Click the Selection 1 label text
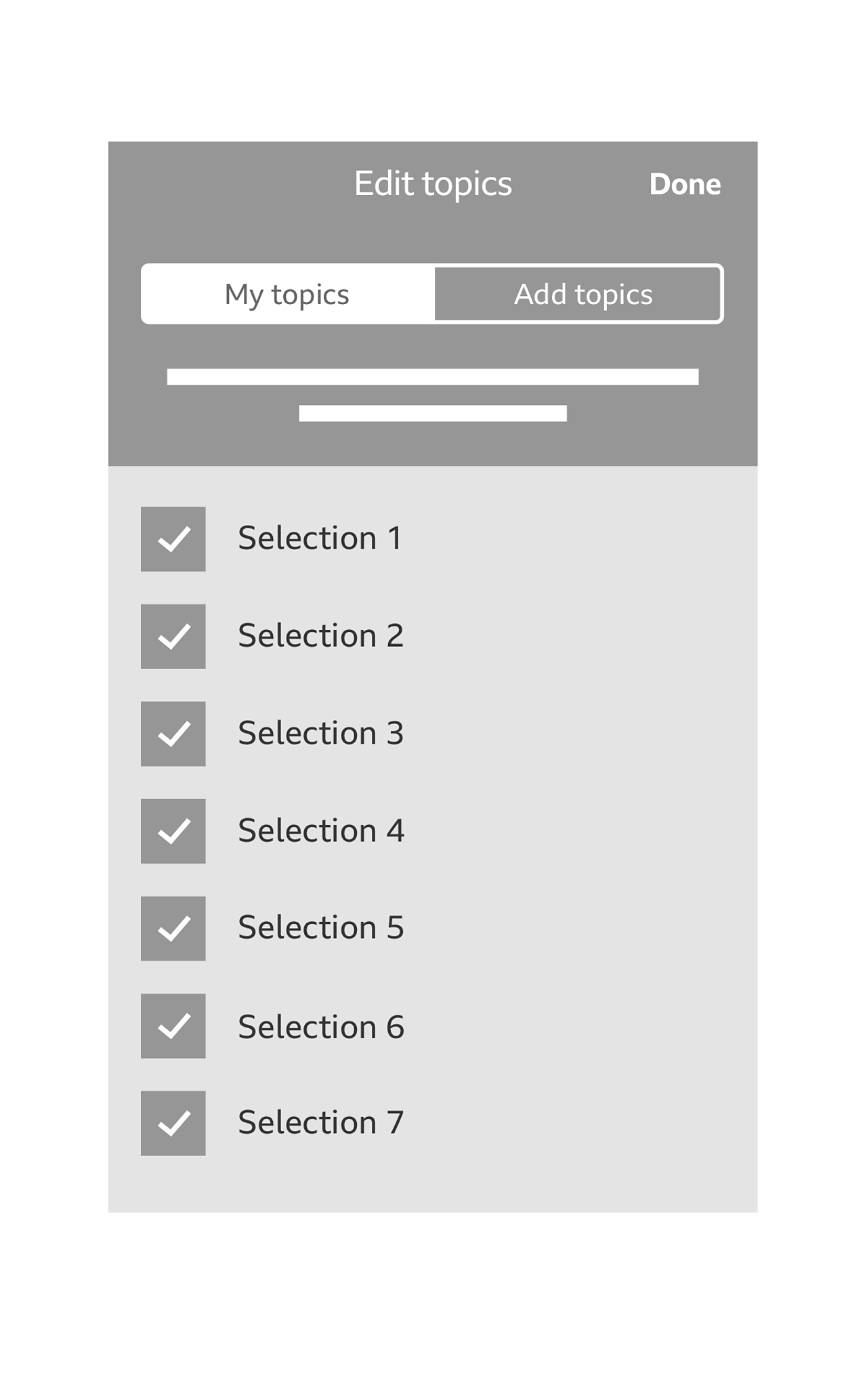Screen dimensions: 867x1400 pyautogui.click(x=320, y=538)
